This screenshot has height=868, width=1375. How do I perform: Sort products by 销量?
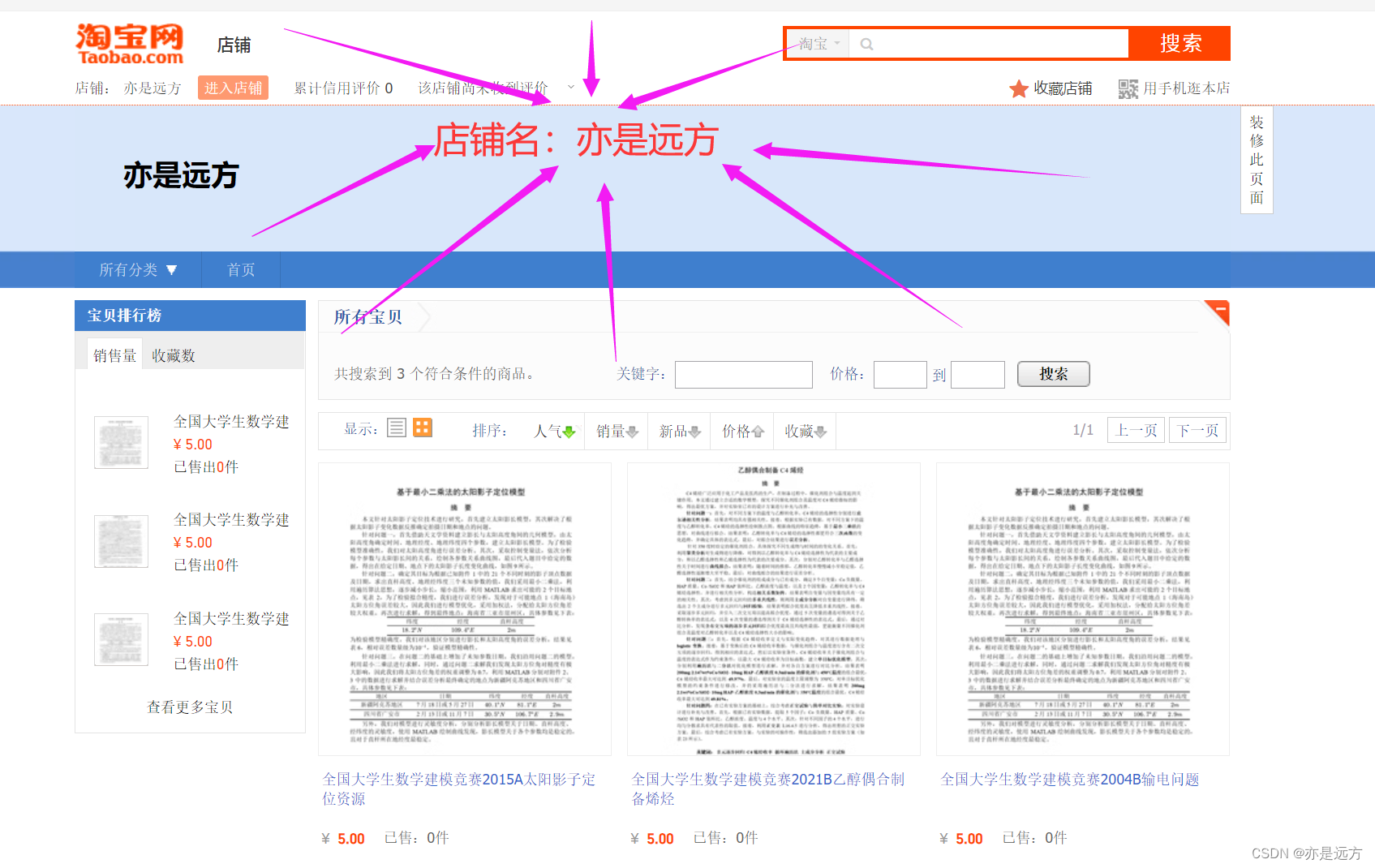point(617,431)
